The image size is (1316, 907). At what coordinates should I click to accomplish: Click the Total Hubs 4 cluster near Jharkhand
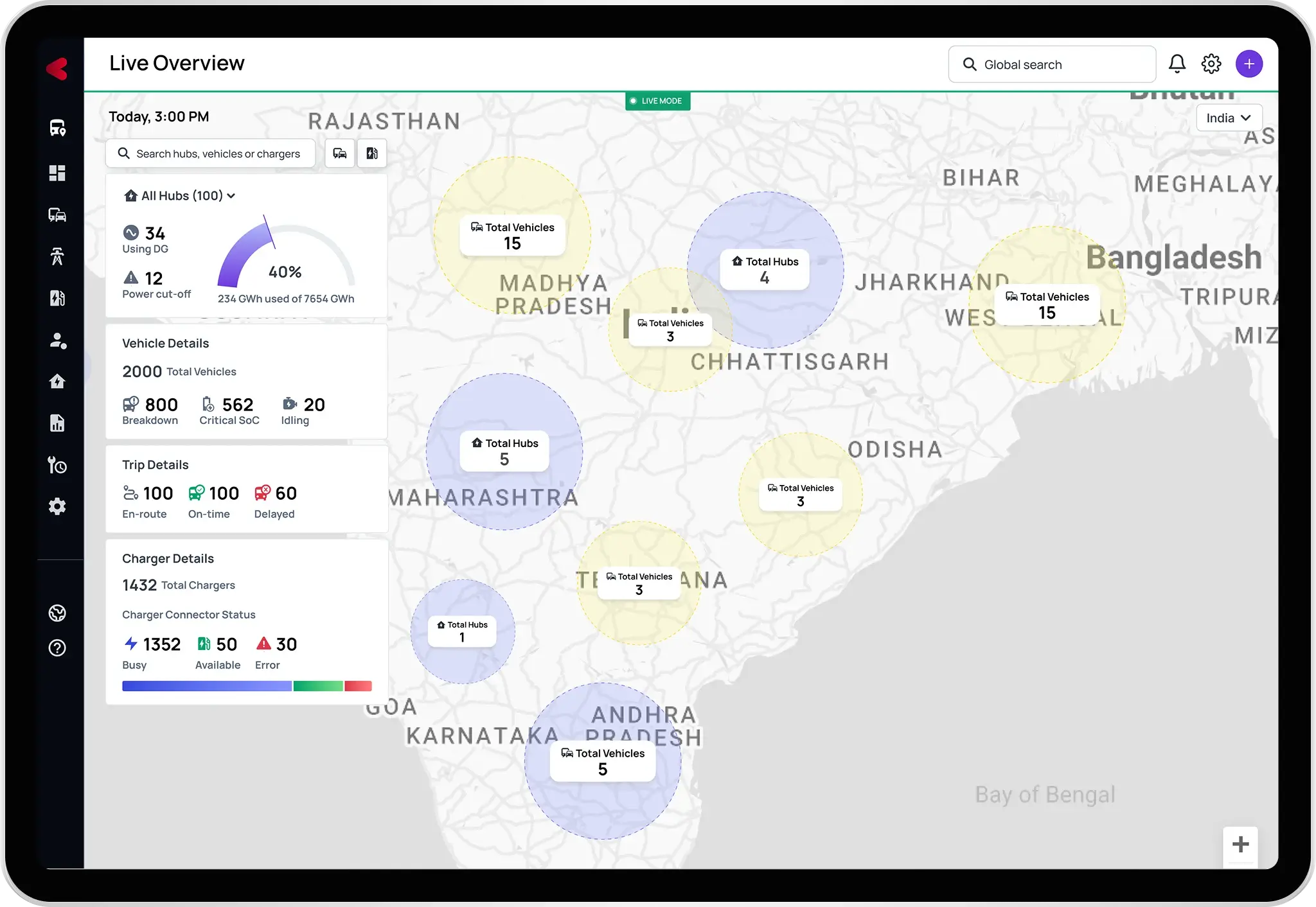coord(765,269)
